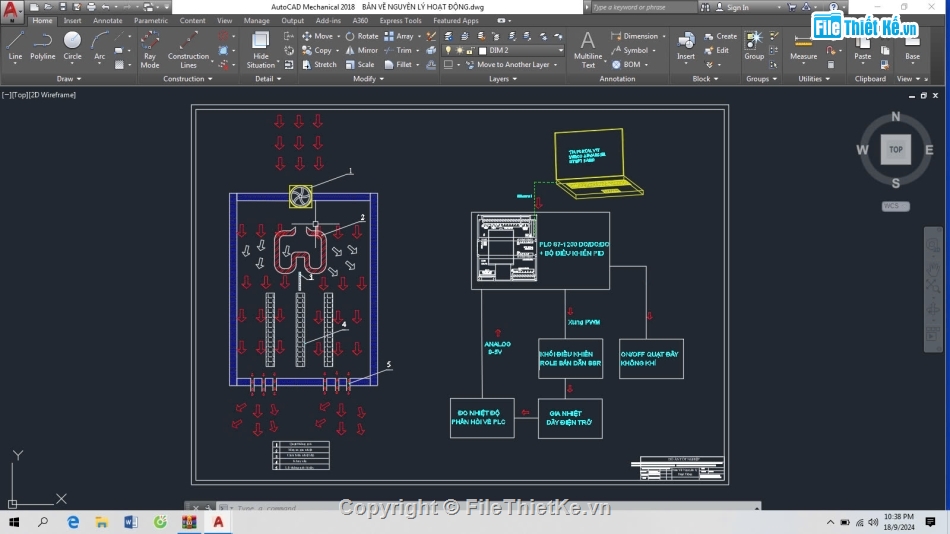
Task: Expand the Draw panel
Action: coord(68,79)
